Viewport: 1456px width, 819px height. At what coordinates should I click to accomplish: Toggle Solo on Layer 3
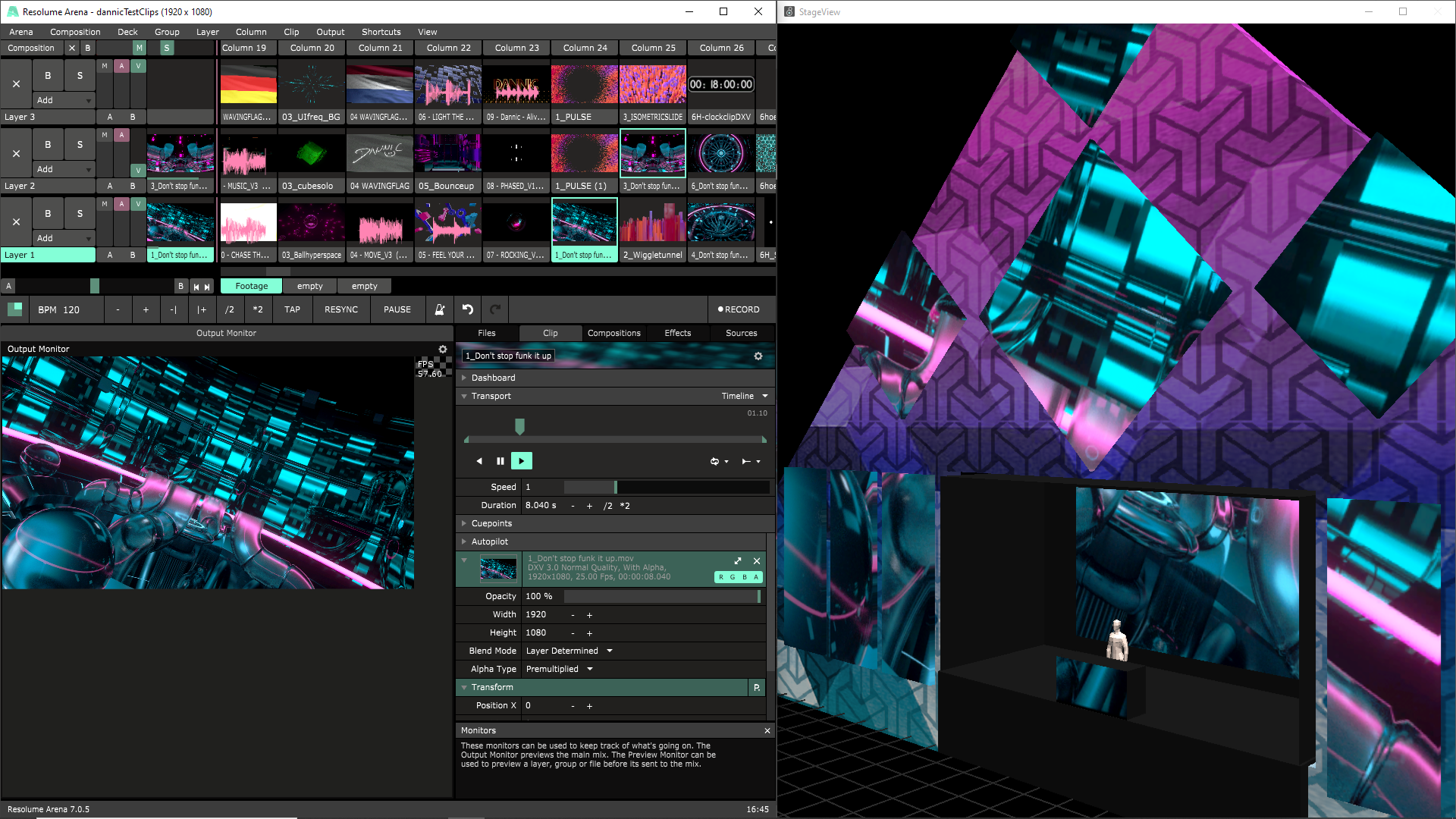[x=80, y=75]
